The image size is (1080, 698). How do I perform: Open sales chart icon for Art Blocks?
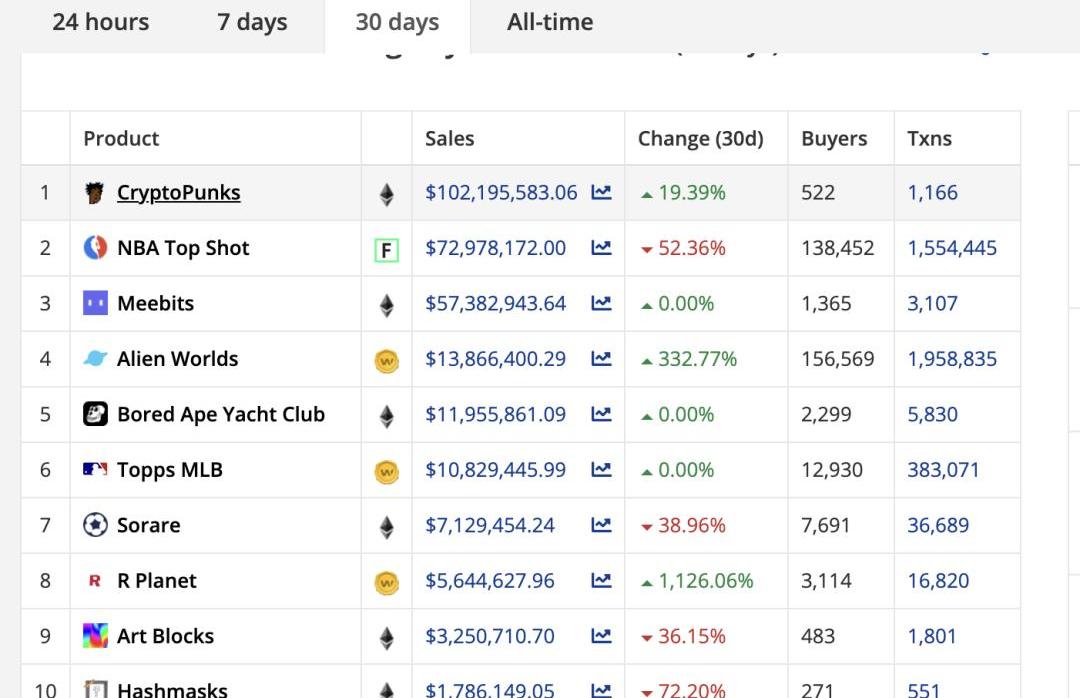point(601,636)
